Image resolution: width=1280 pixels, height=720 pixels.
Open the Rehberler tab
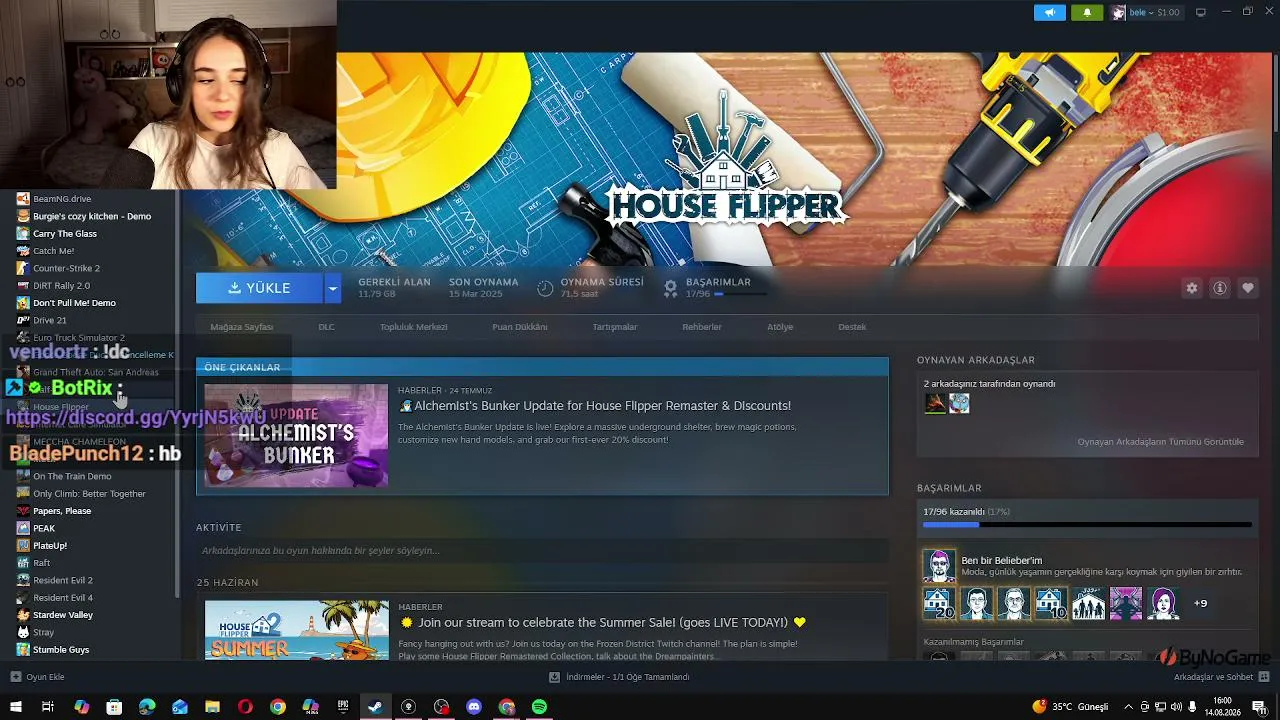[702, 327]
